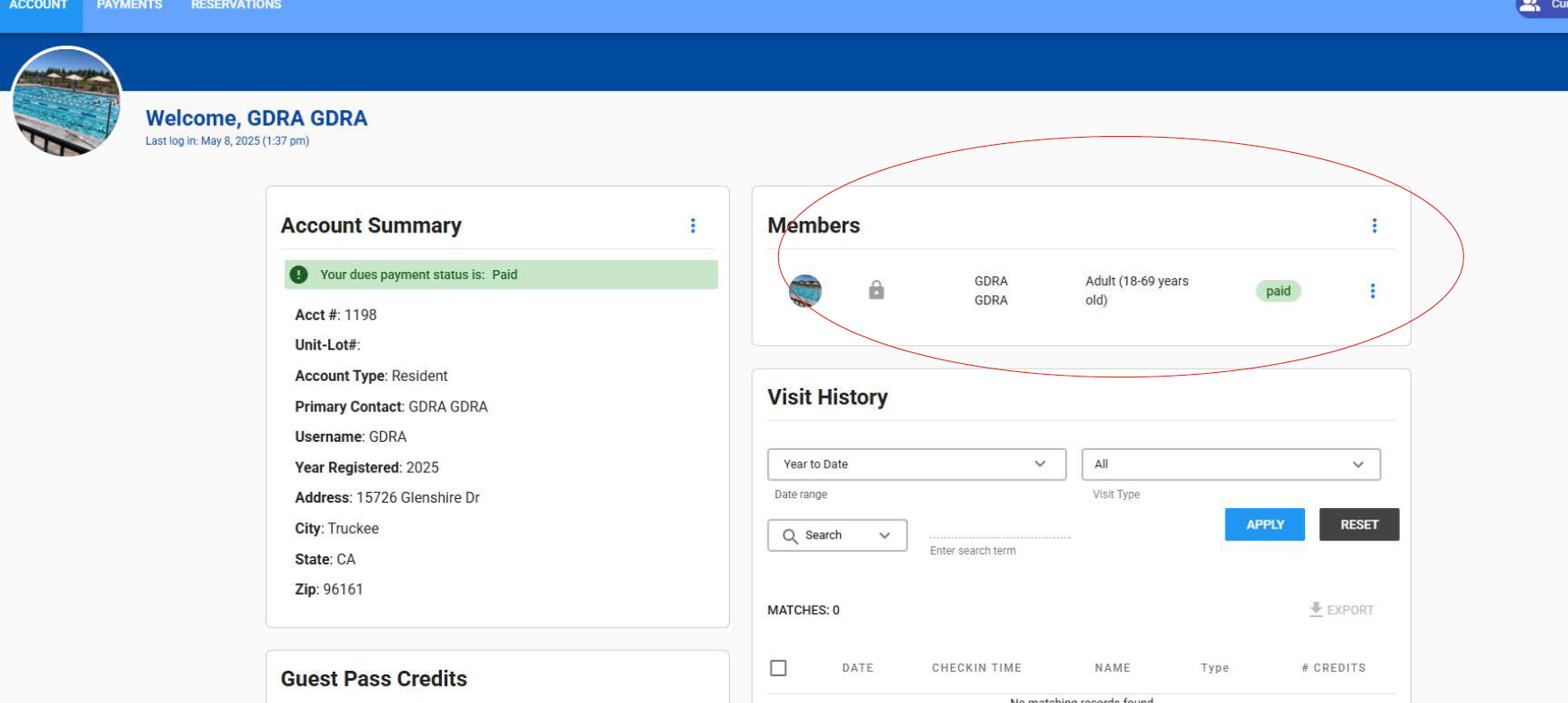Click the lock icon beside member
The image size is (1568, 703).
876,290
